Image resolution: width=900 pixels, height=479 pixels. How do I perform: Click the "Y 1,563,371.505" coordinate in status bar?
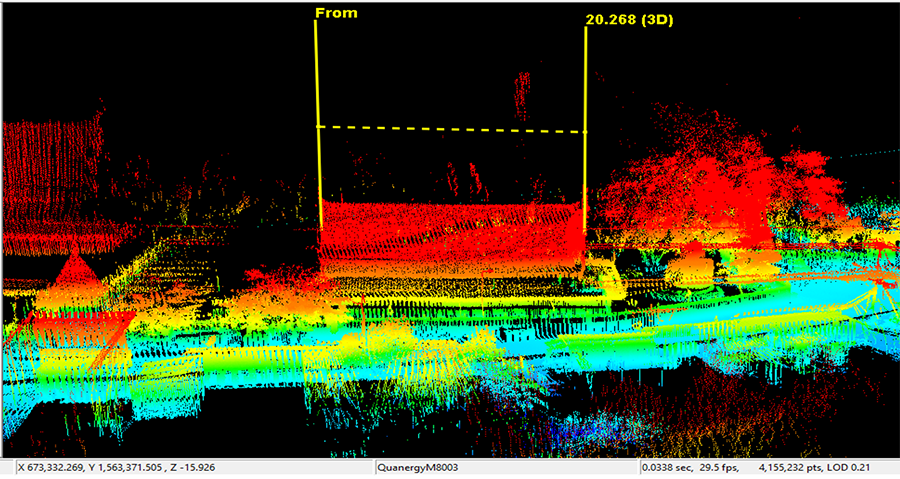click(x=126, y=468)
